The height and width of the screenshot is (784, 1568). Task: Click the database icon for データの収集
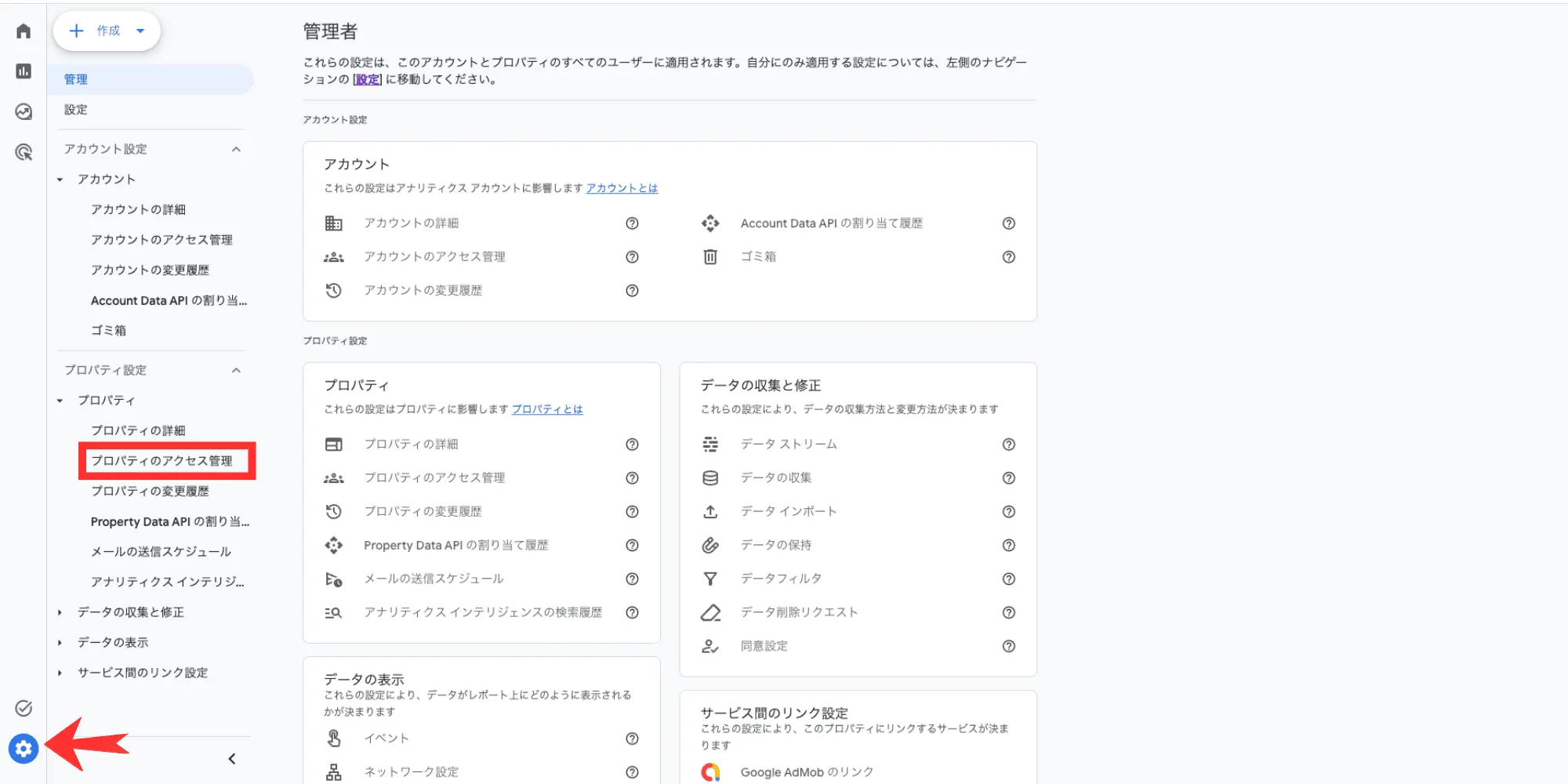tap(710, 478)
